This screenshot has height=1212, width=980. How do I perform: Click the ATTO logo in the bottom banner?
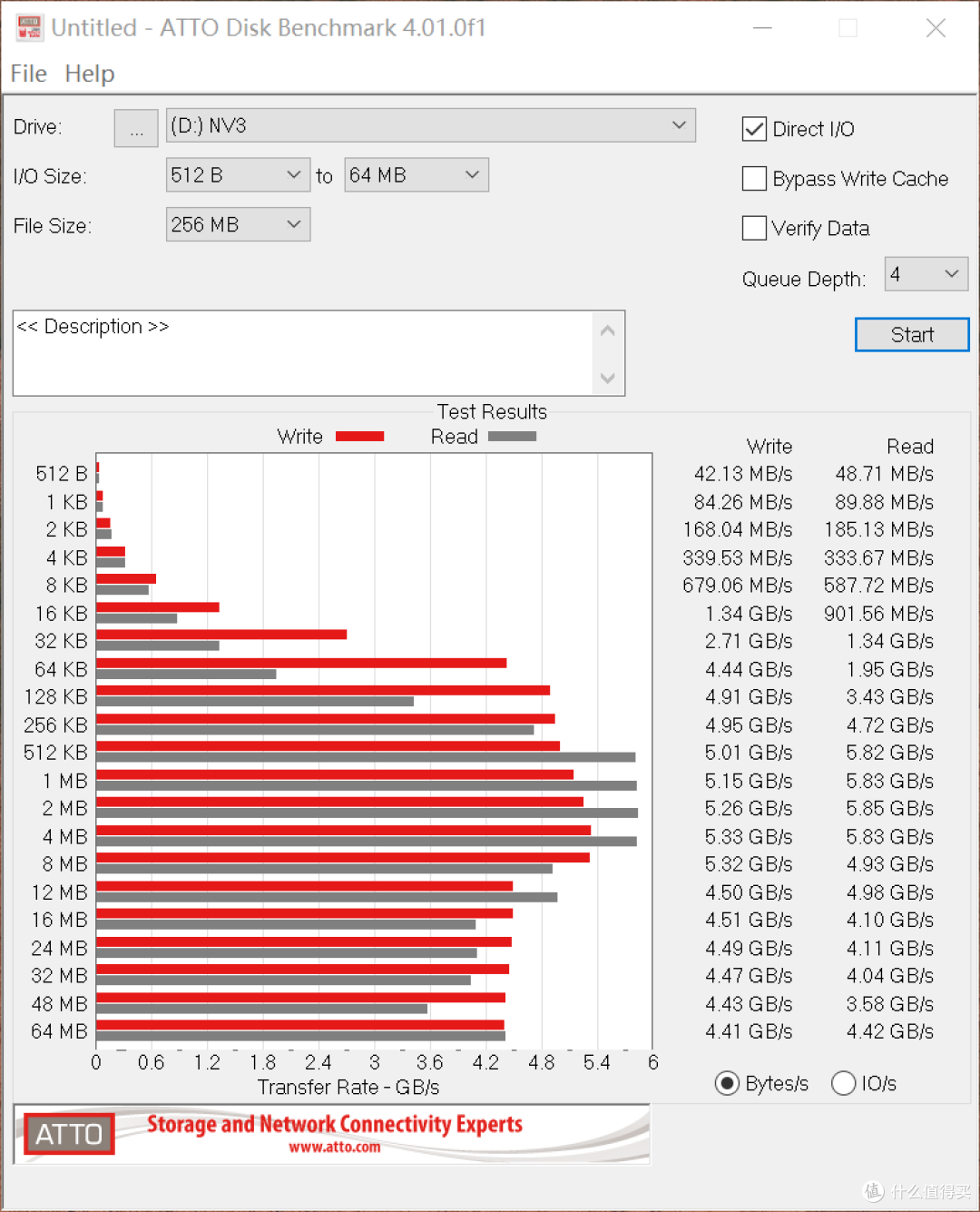pyautogui.click(x=68, y=1134)
